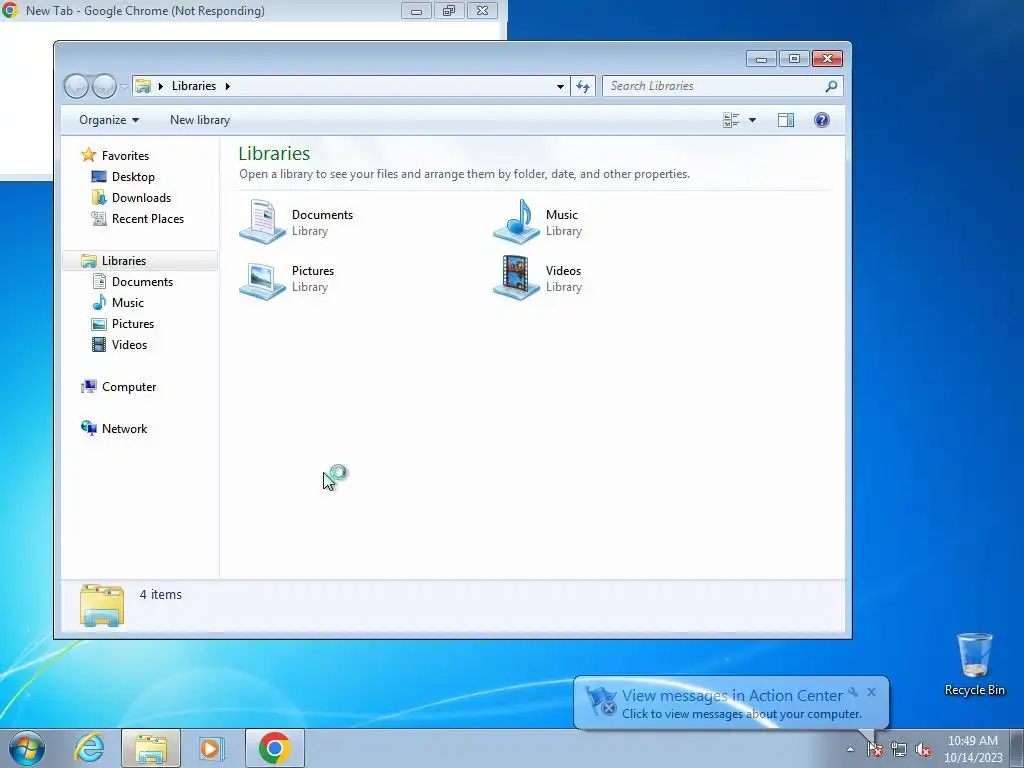Go back with the Explorer back arrow

pos(76,86)
